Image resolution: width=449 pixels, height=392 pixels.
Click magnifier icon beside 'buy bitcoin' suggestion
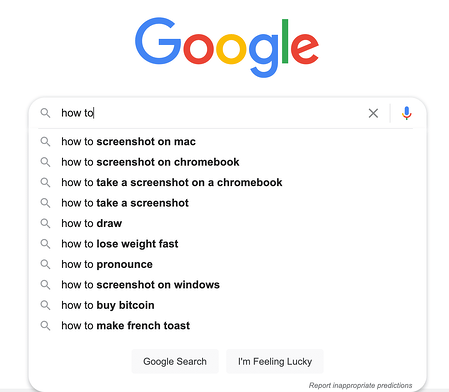(45, 305)
